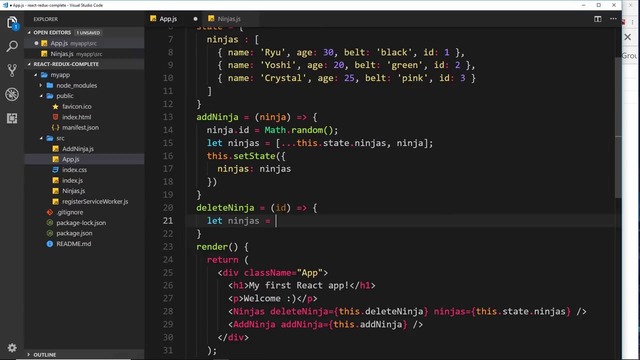Click the unsaved dot on App.js tab
This screenshot has width=640, height=360.
tap(195, 19)
